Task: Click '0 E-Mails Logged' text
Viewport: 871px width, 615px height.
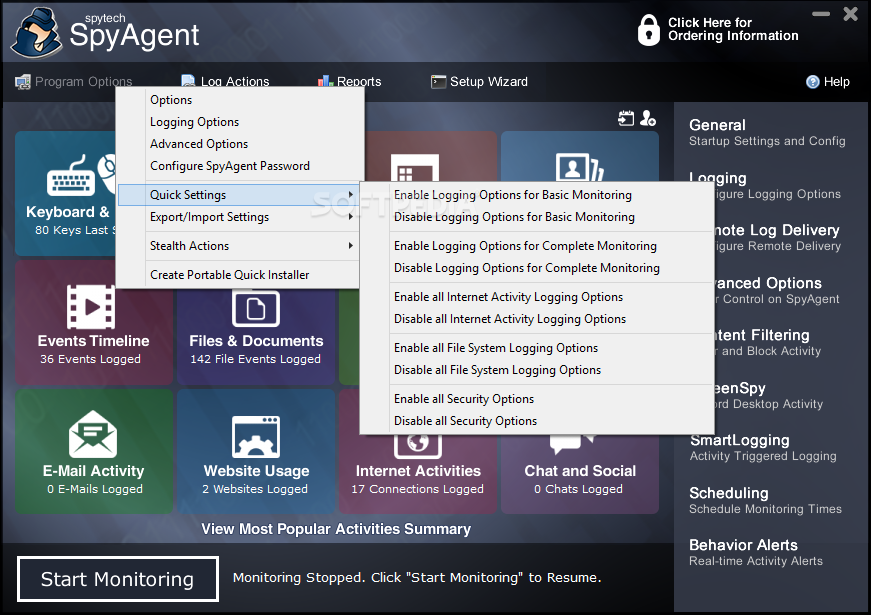Action: tap(94, 489)
